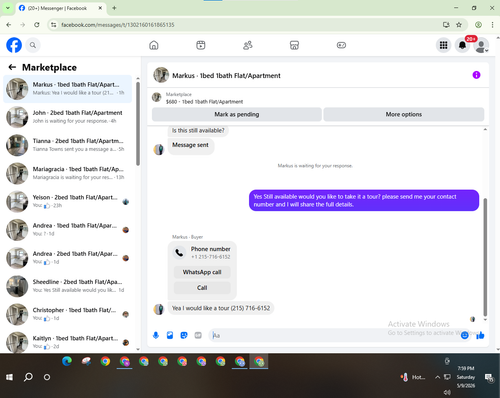Open Microsoft Edge from taskbar
This screenshot has height=398, width=500.
[67, 361]
